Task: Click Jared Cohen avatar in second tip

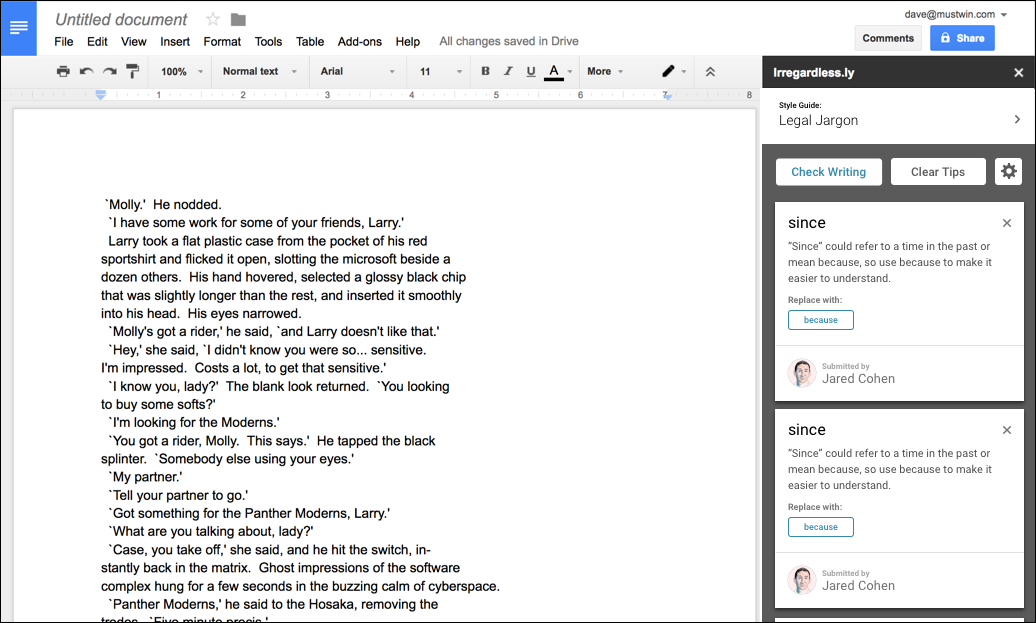Action: [x=802, y=580]
